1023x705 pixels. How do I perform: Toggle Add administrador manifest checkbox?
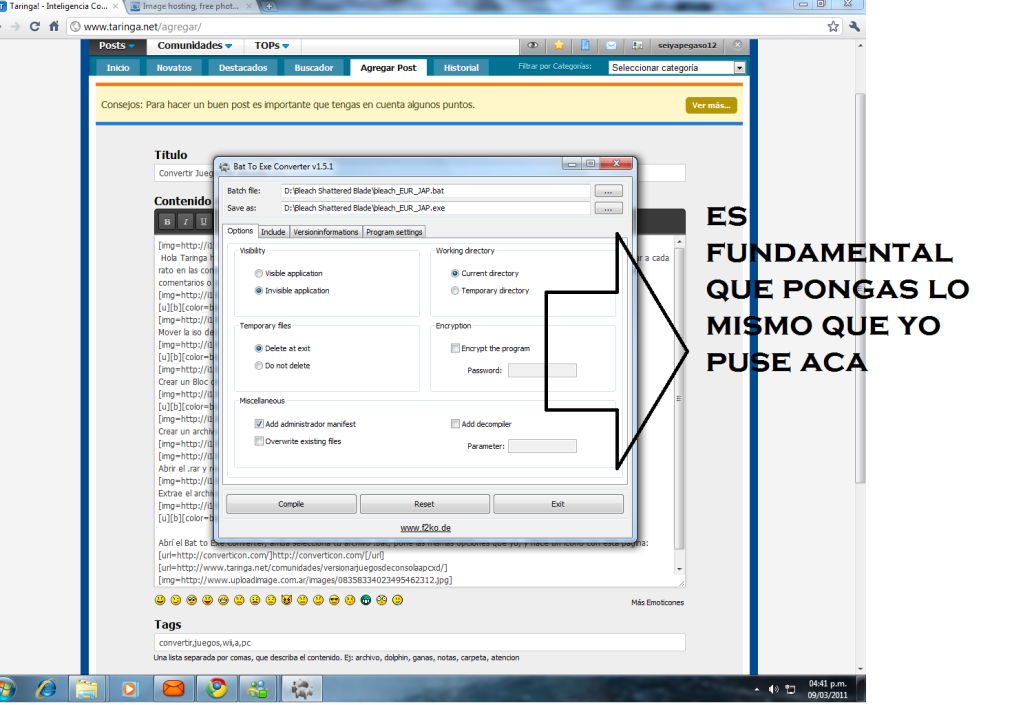tap(259, 424)
